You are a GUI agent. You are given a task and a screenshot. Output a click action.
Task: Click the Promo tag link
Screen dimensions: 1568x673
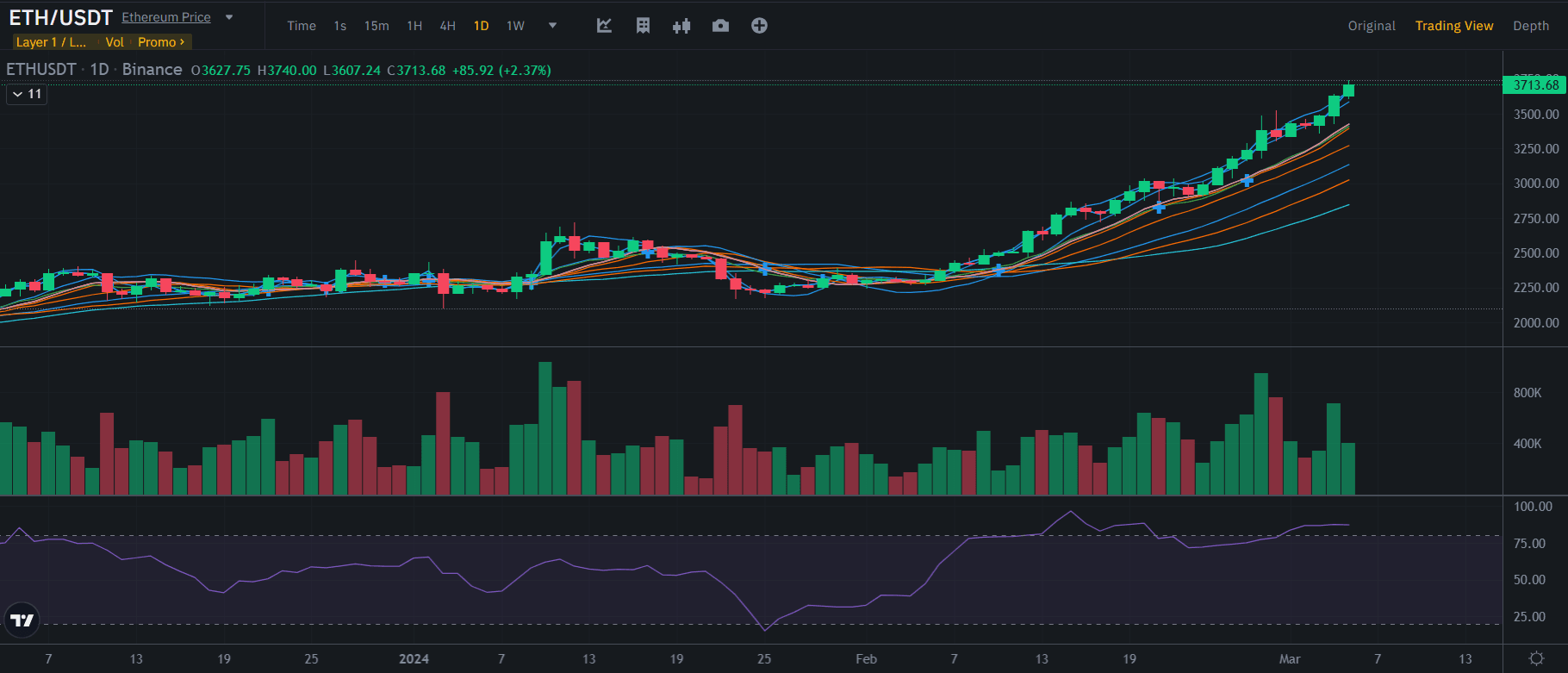[x=161, y=42]
